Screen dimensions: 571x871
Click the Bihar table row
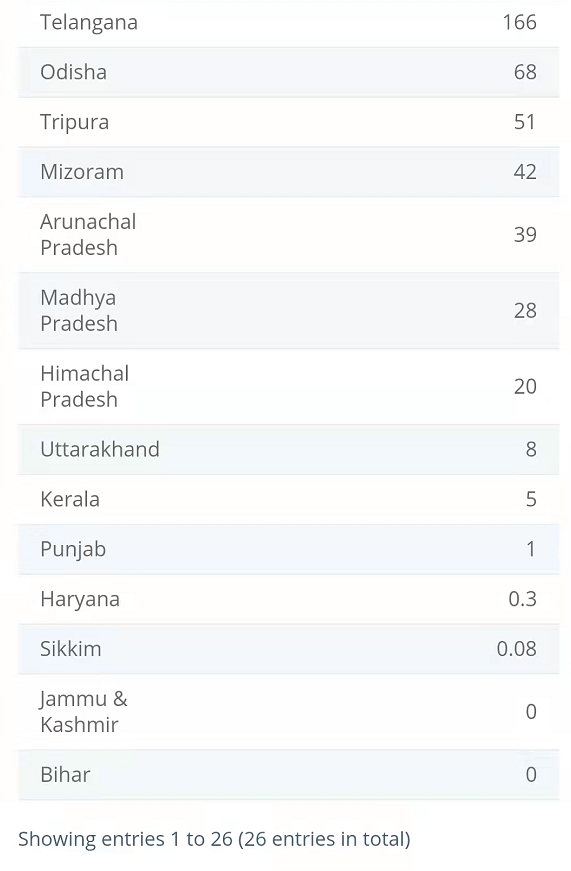pyautogui.click(x=288, y=775)
